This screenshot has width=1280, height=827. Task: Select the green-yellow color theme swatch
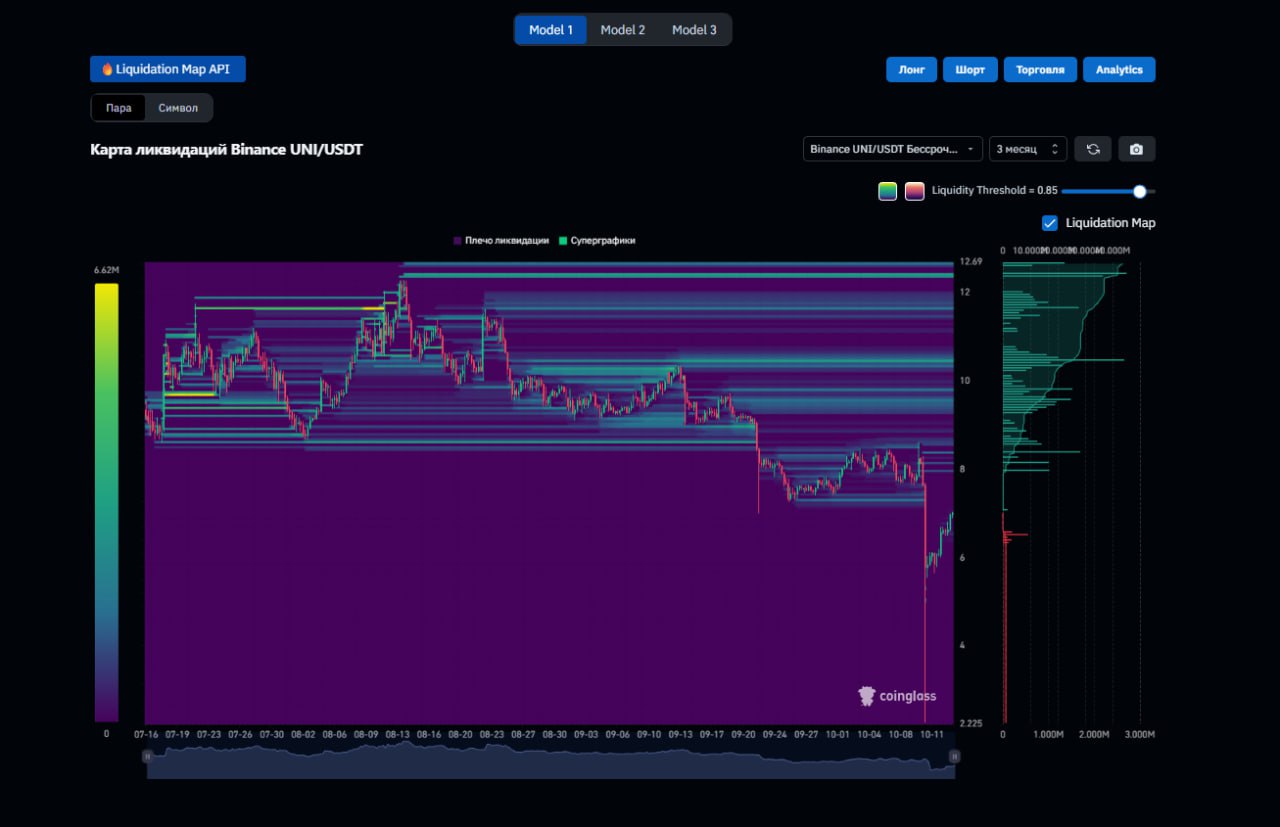[888, 191]
